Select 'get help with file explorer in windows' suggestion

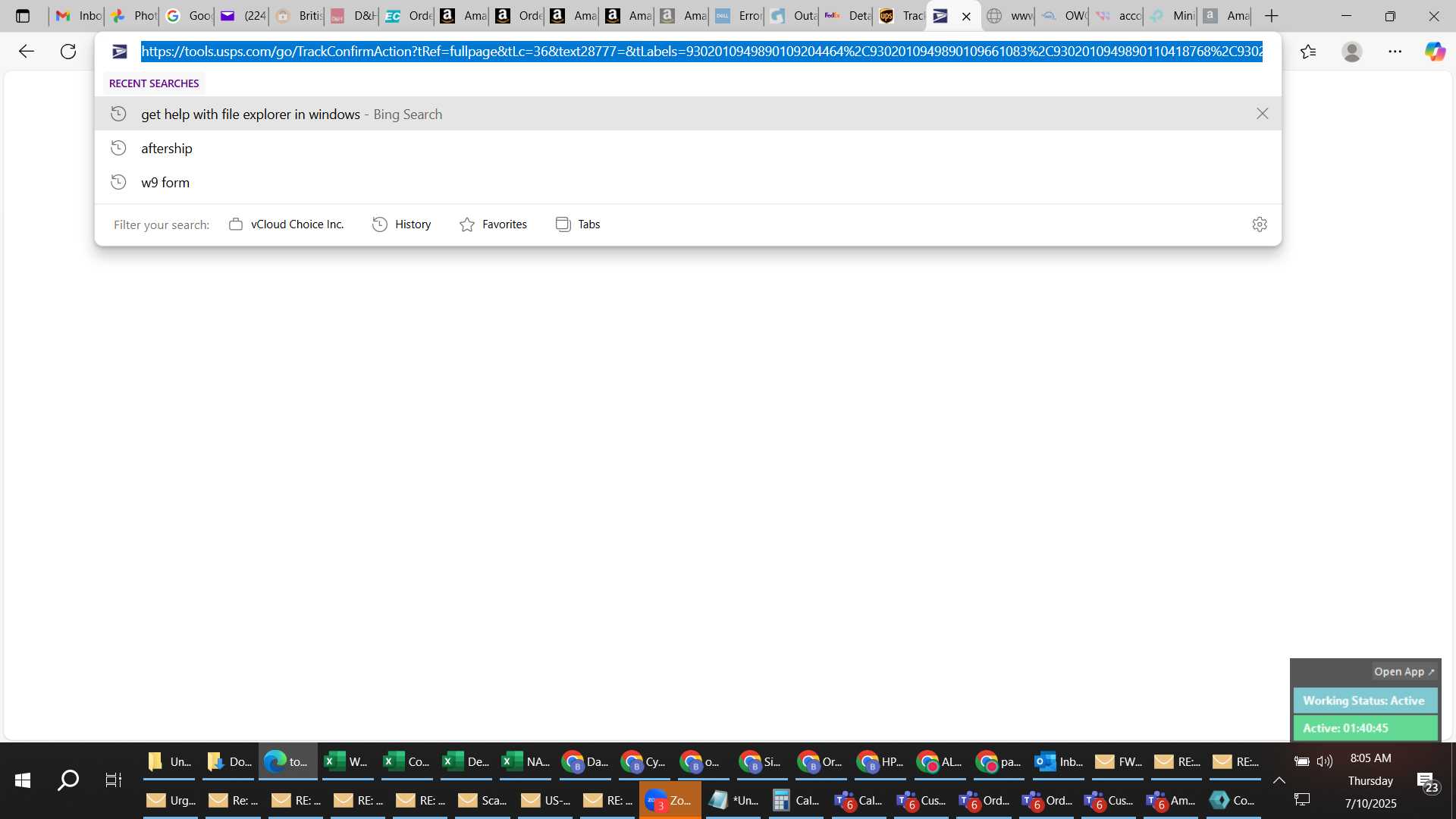[x=688, y=114]
